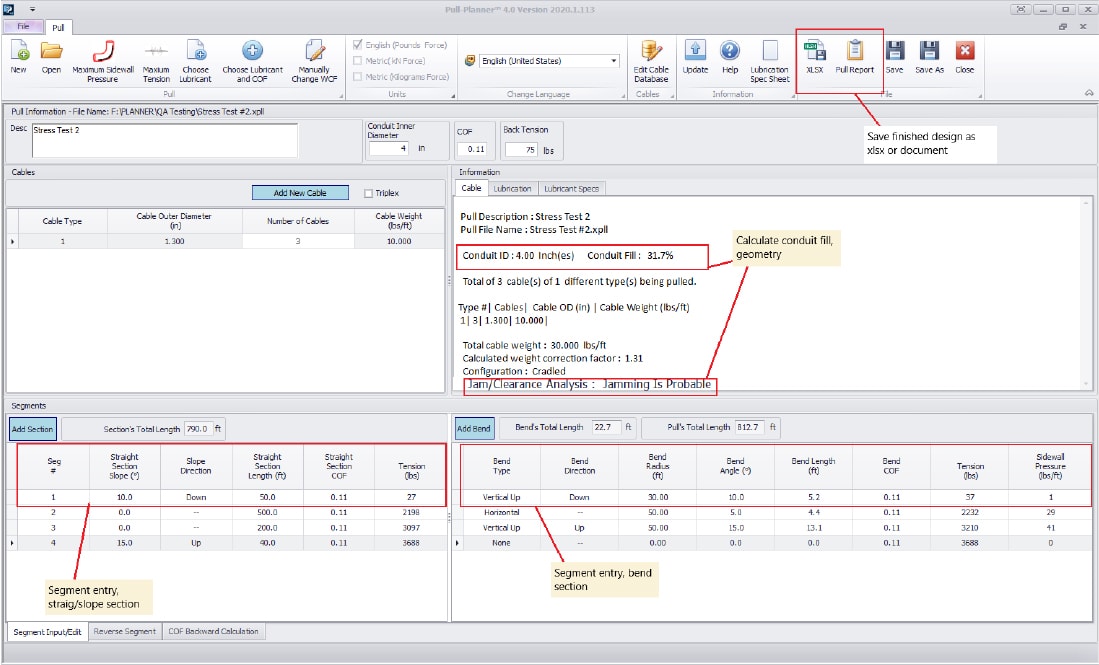Click Choose Lubricant and COF icon
This screenshot has width=1099, height=665.
(252, 61)
